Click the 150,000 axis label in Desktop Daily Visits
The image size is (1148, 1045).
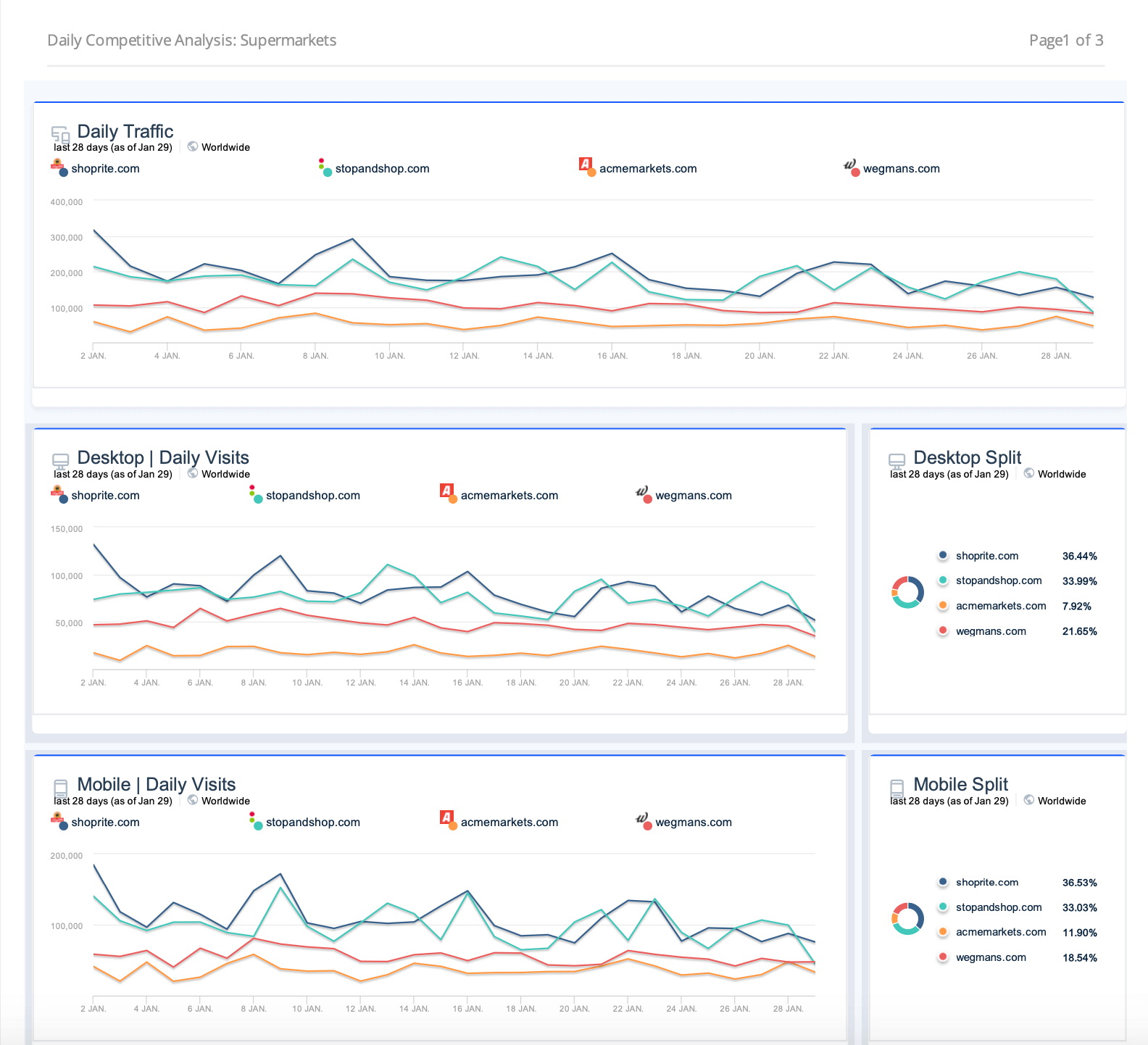tap(67, 529)
